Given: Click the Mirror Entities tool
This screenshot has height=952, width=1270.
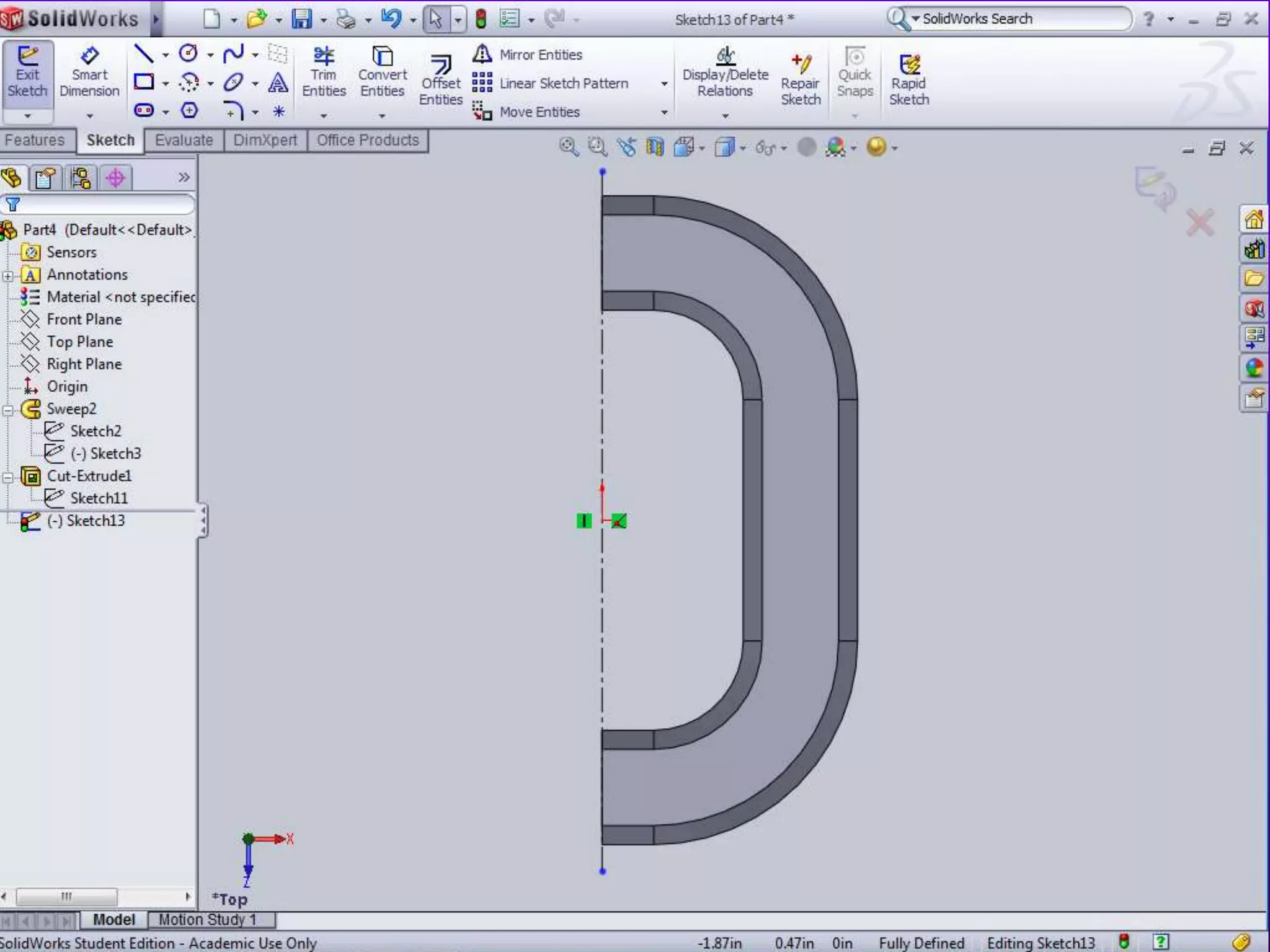Looking at the screenshot, I should point(528,55).
